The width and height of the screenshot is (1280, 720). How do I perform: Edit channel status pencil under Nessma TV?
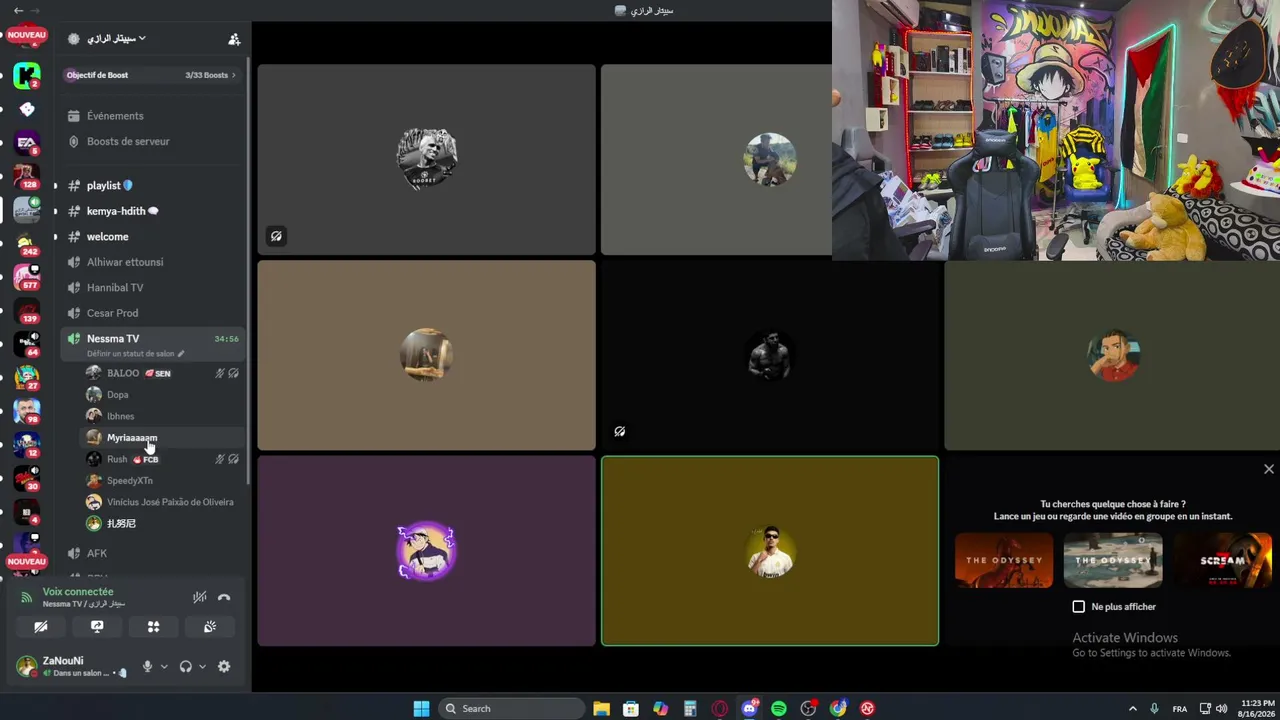(x=181, y=354)
